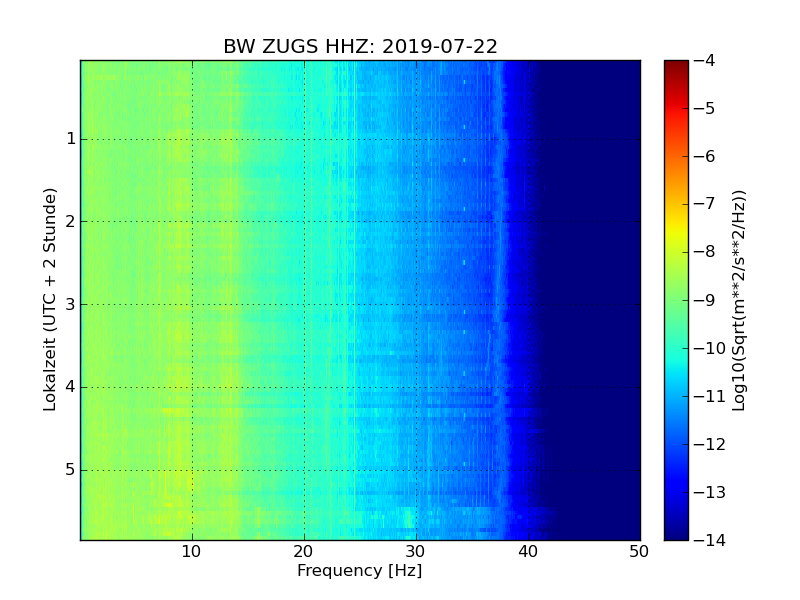The width and height of the screenshot is (800, 600).
Task: Click colorbar tick label '−10'
Action: coord(710,348)
